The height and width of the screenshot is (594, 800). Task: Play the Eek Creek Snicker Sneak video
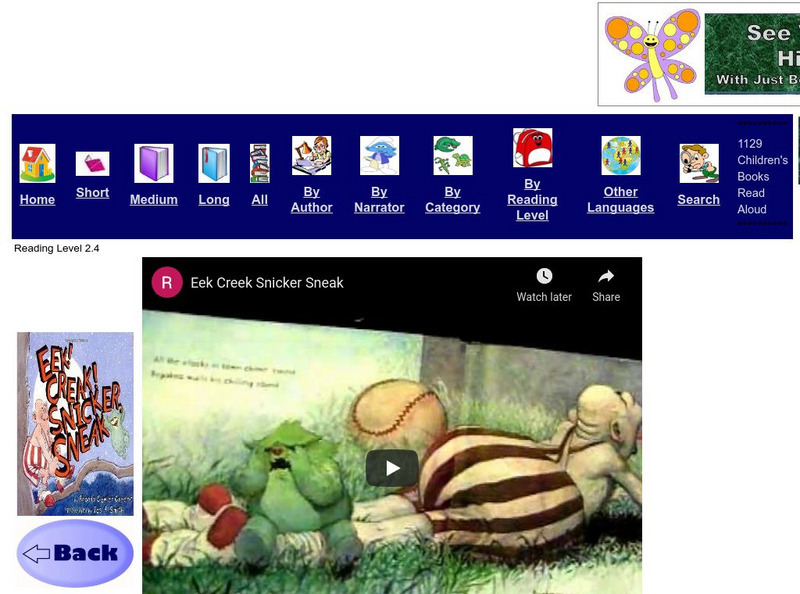point(392,466)
